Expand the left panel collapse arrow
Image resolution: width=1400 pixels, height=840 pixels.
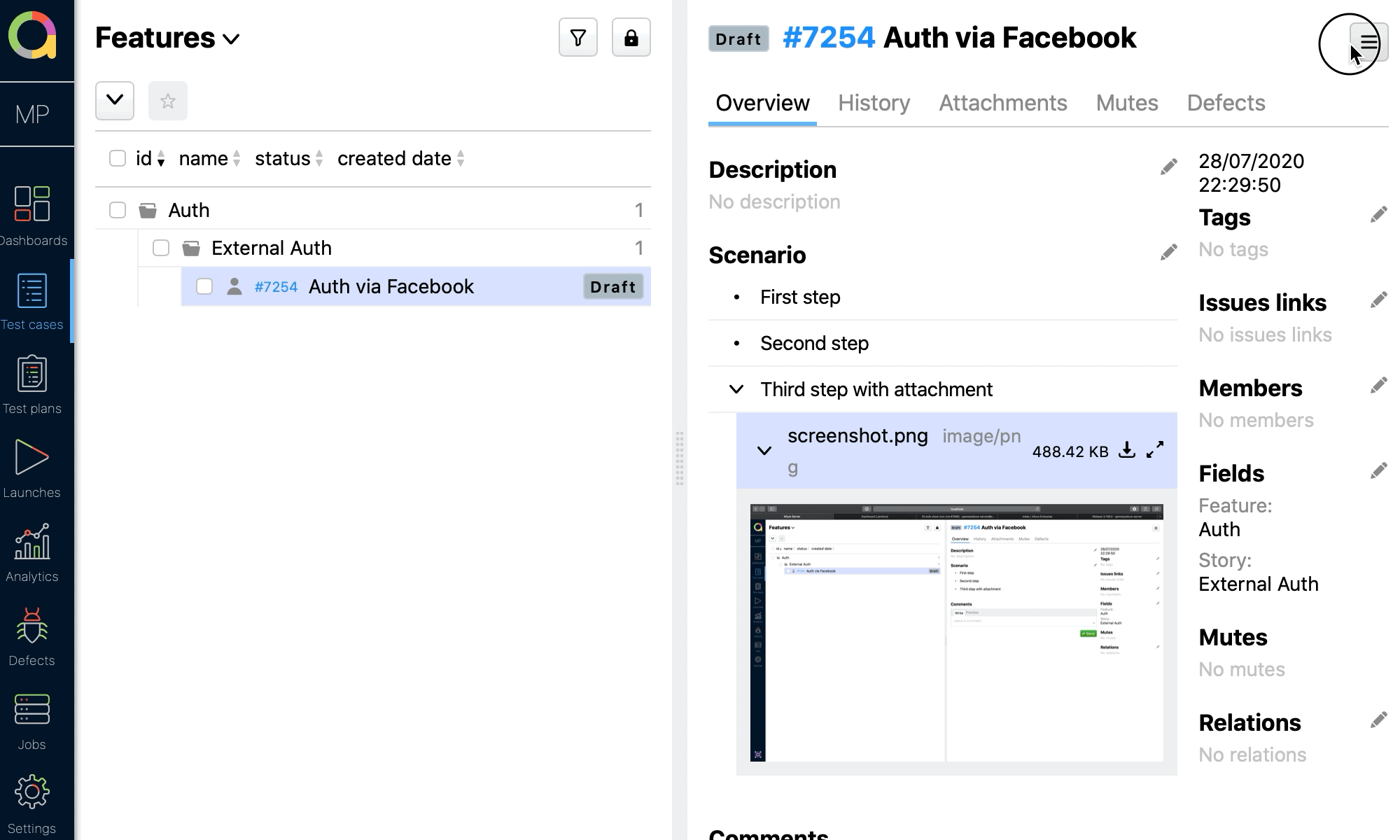tap(114, 100)
